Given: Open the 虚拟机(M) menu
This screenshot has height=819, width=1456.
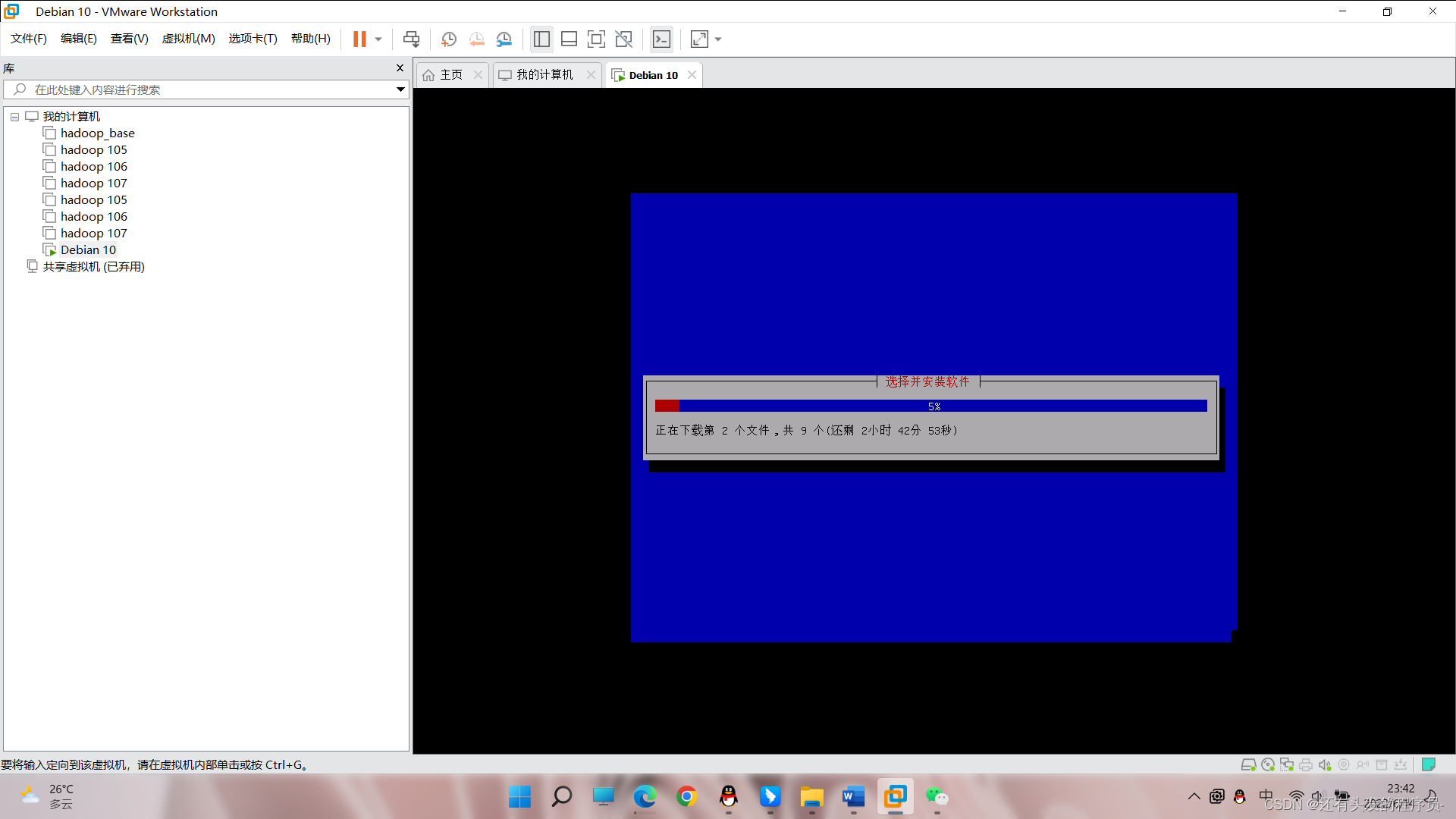Looking at the screenshot, I should pyautogui.click(x=188, y=39).
